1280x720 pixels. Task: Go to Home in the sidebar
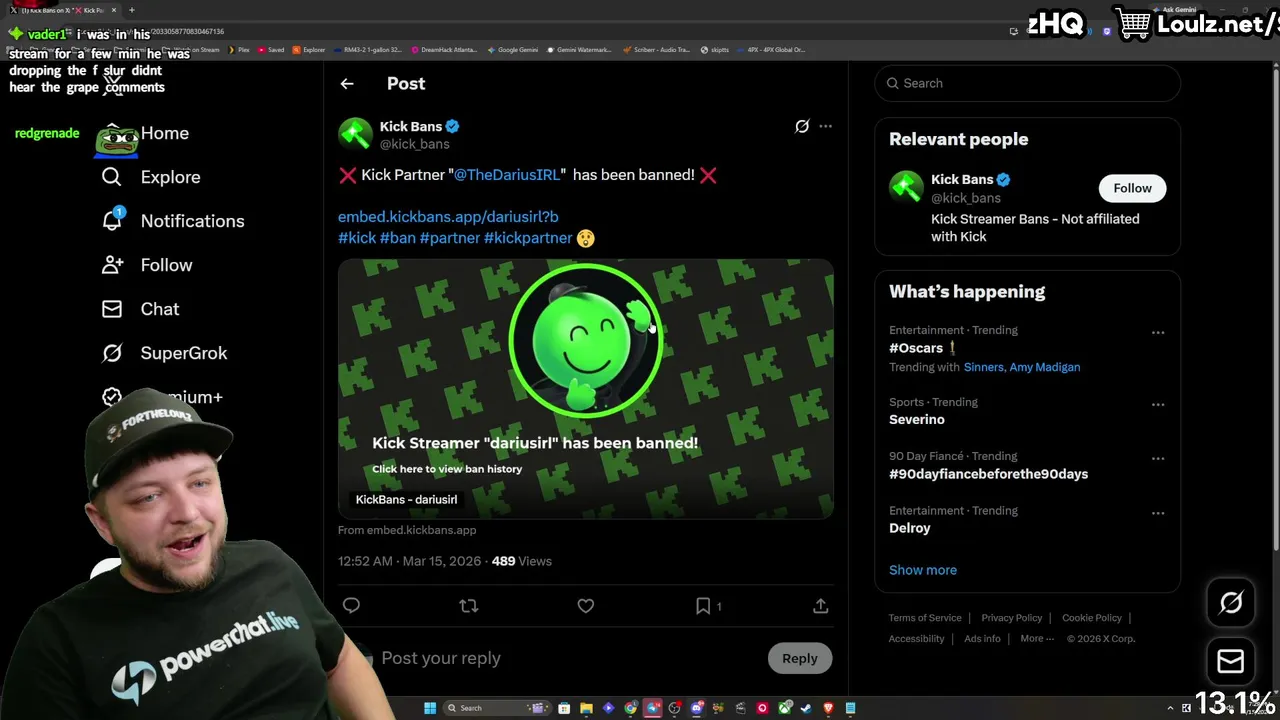(165, 133)
